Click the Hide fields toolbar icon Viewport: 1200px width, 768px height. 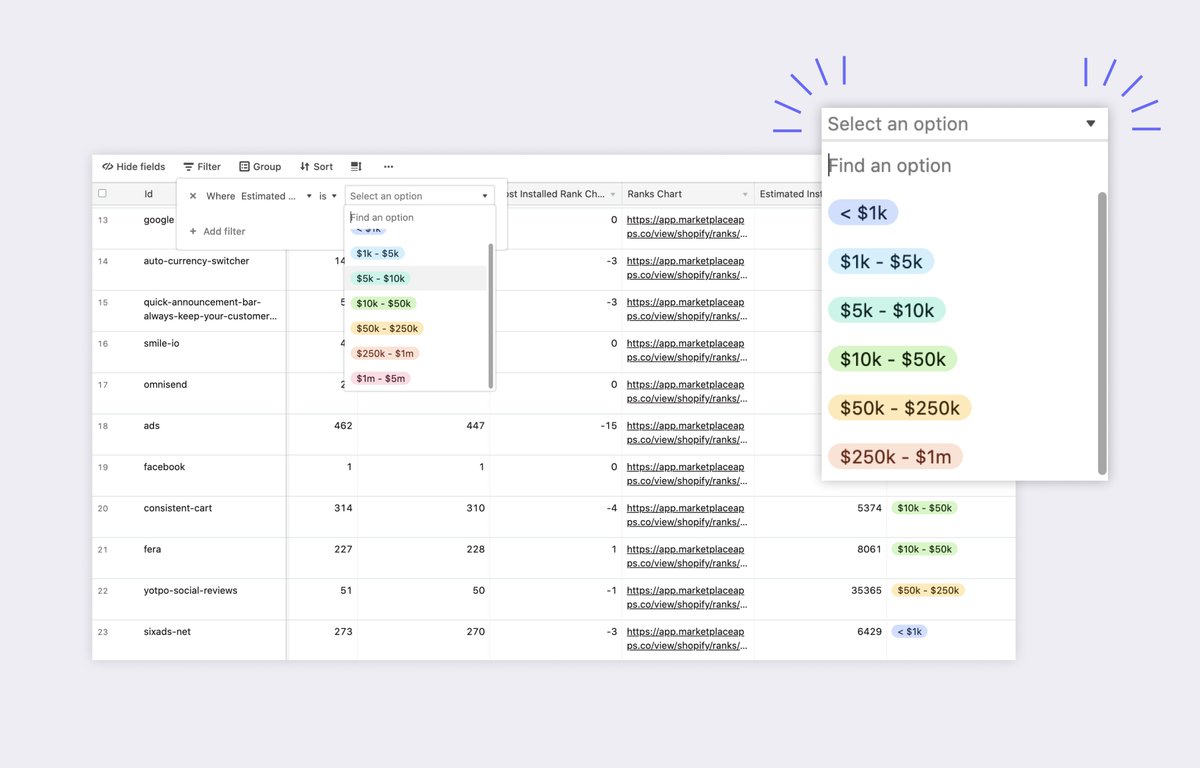(x=108, y=167)
